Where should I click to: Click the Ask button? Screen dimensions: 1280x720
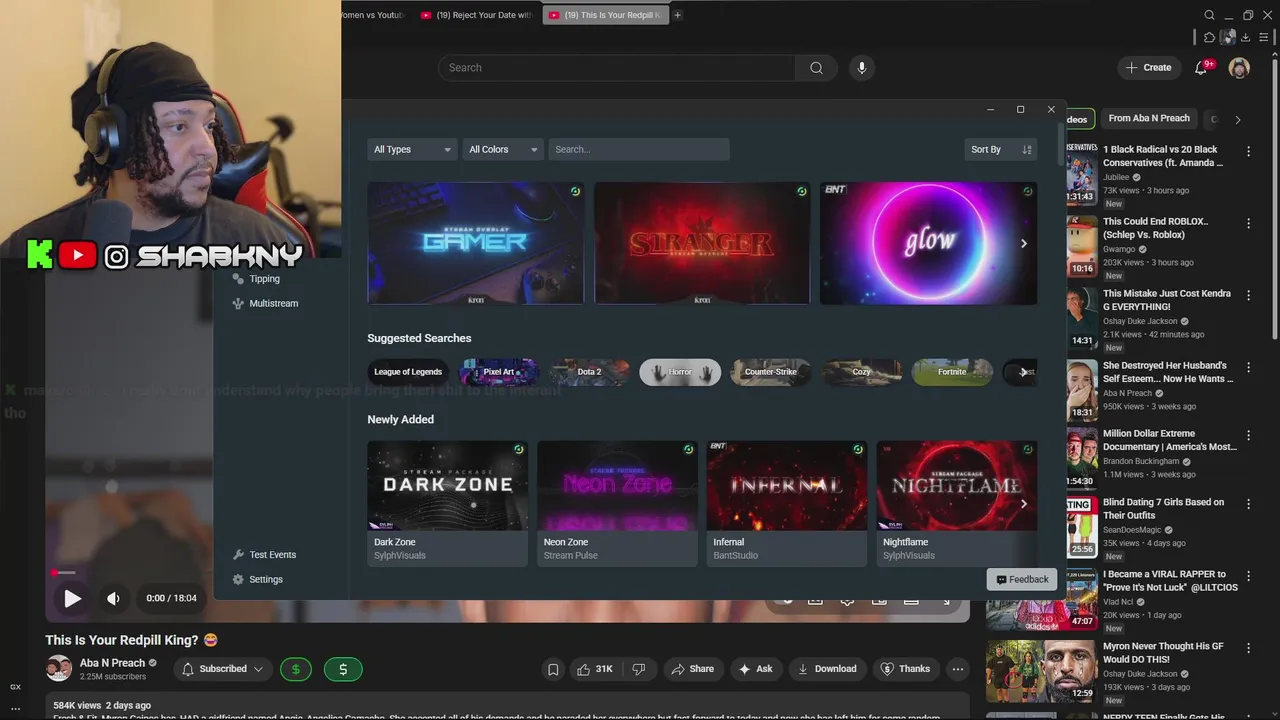755,669
